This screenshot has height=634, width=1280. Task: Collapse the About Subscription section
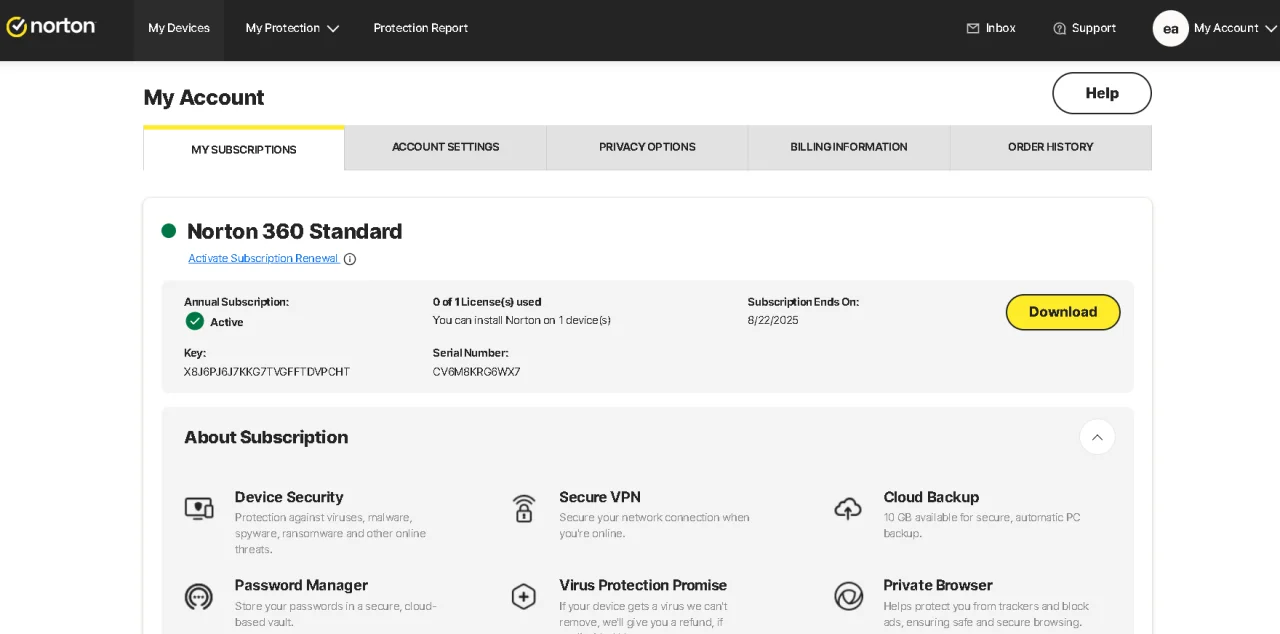tap(1097, 437)
